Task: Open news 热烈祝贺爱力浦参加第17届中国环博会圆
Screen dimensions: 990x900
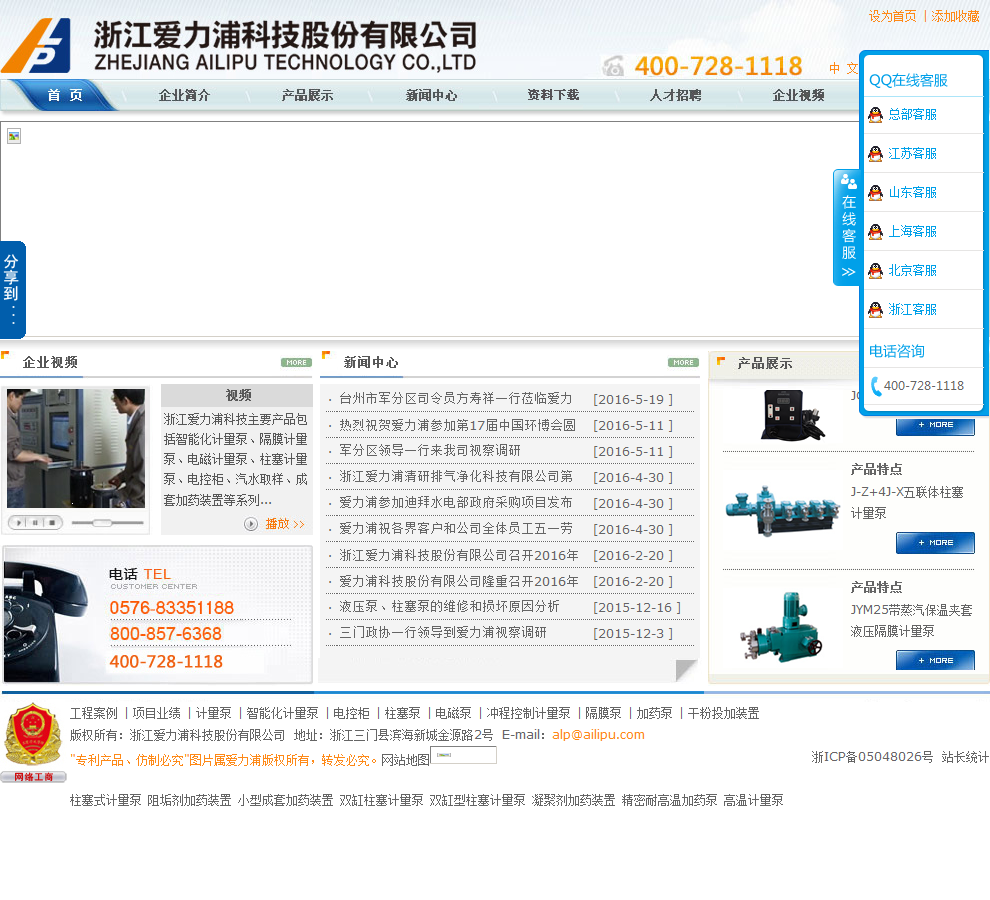Action: point(457,425)
